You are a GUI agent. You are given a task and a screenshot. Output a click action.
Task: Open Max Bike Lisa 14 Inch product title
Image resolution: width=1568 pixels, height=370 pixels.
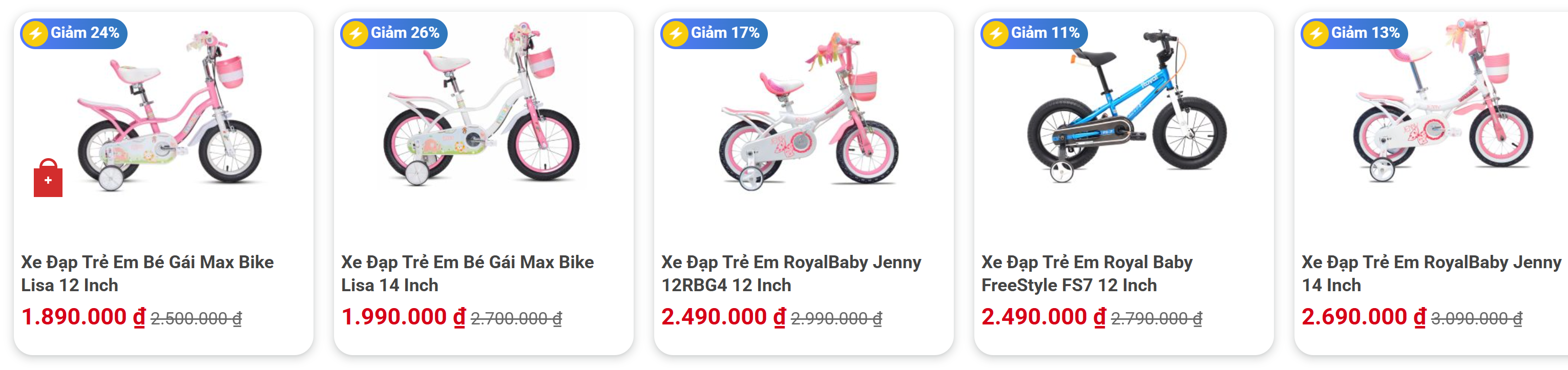click(x=468, y=273)
